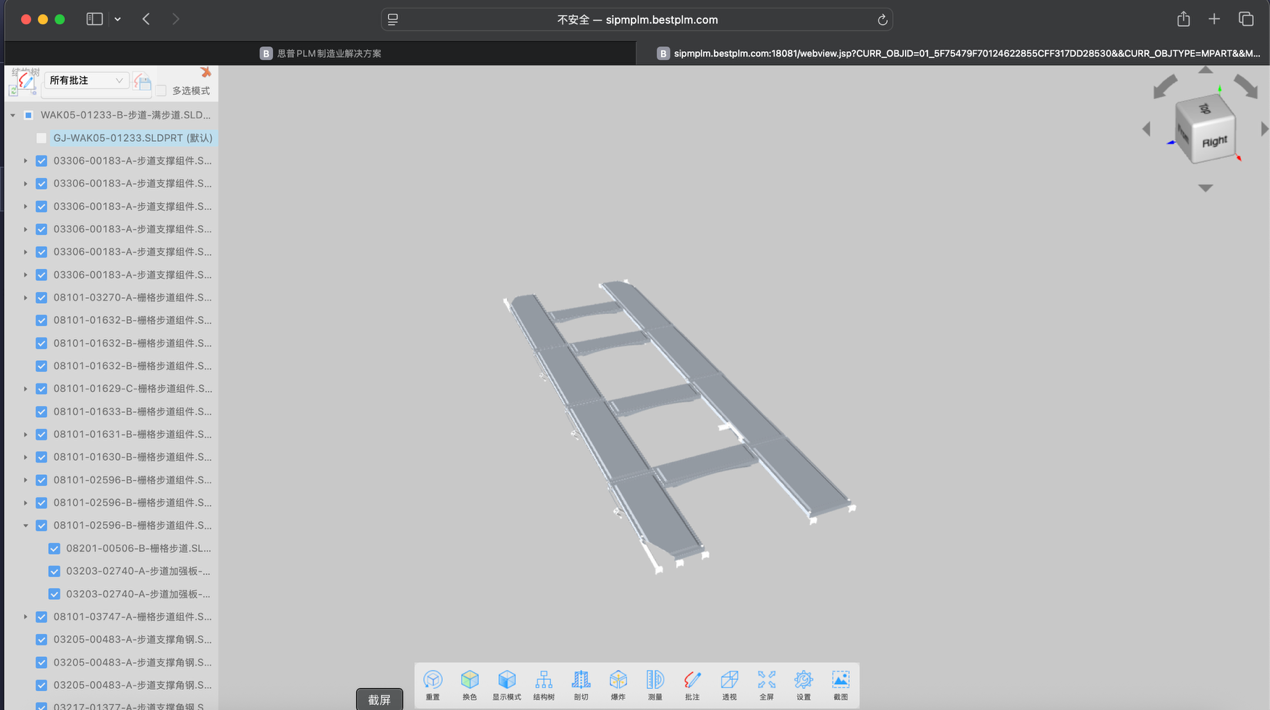This screenshot has width=1270, height=710.
Task: Expand the 08101-03270-A tree node
Action: pyautogui.click(x=26, y=297)
